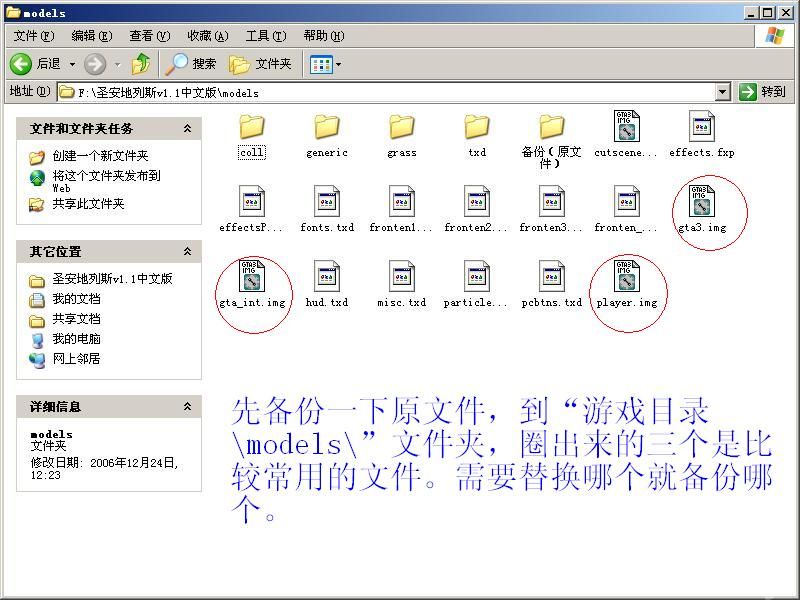Open the 编辑(E) menu
The height and width of the screenshot is (600, 800).
pyautogui.click(x=92, y=36)
